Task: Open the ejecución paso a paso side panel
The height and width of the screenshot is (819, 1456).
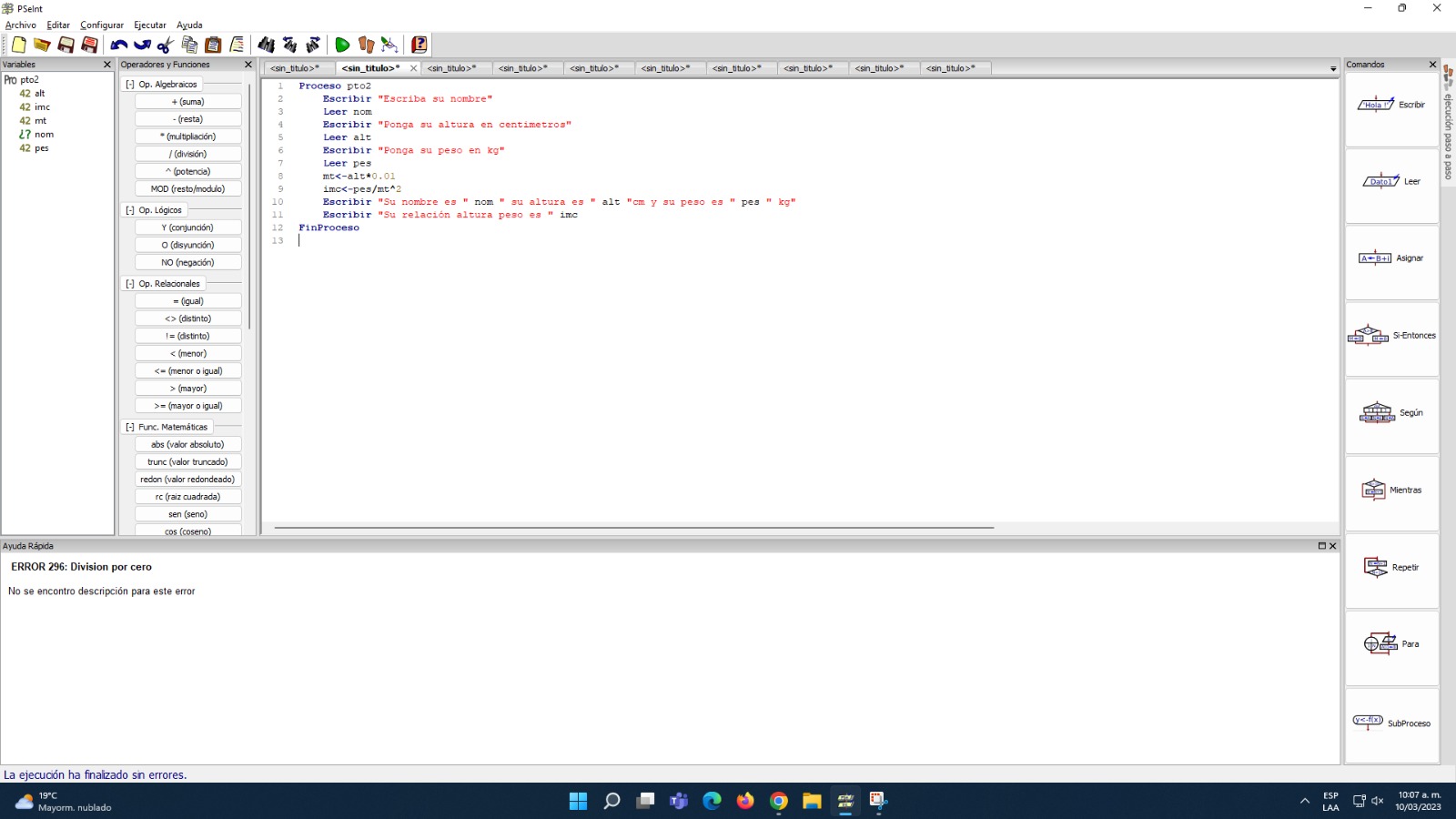Action: (1448, 124)
